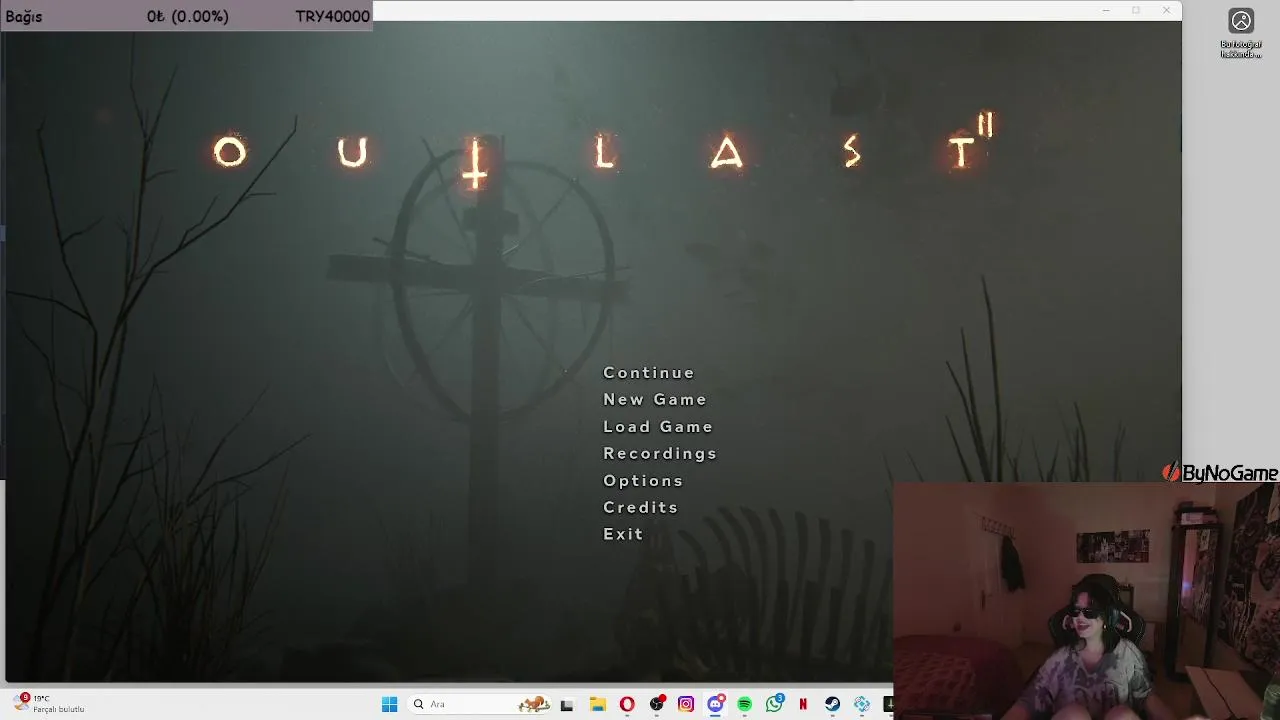Open Steam from the taskbar
1280x720 pixels.
(x=832, y=705)
